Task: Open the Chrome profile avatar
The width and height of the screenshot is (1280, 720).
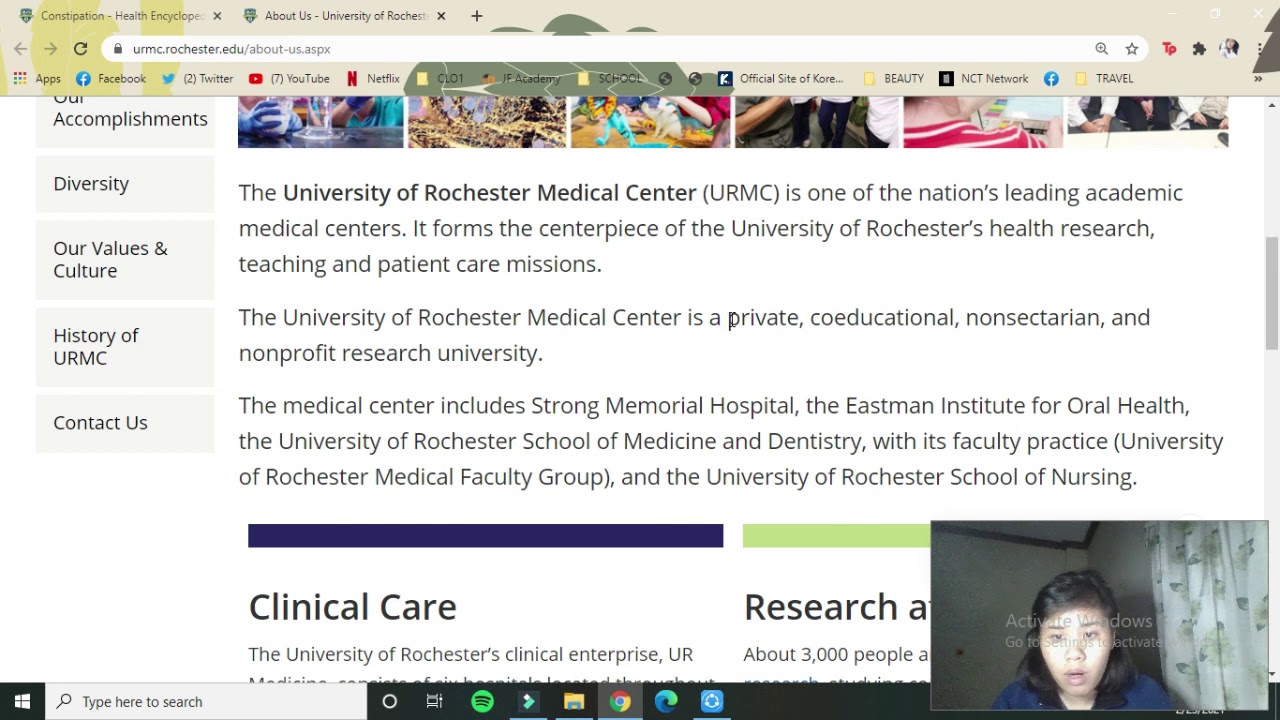Action: [1229, 48]
